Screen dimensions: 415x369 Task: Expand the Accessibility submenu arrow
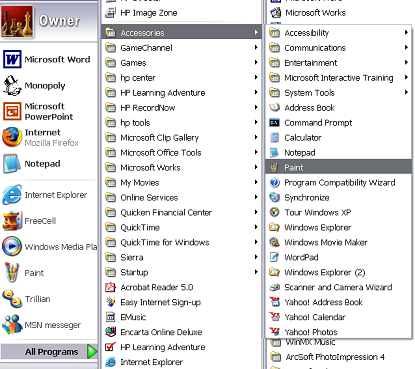coord(406,32)
